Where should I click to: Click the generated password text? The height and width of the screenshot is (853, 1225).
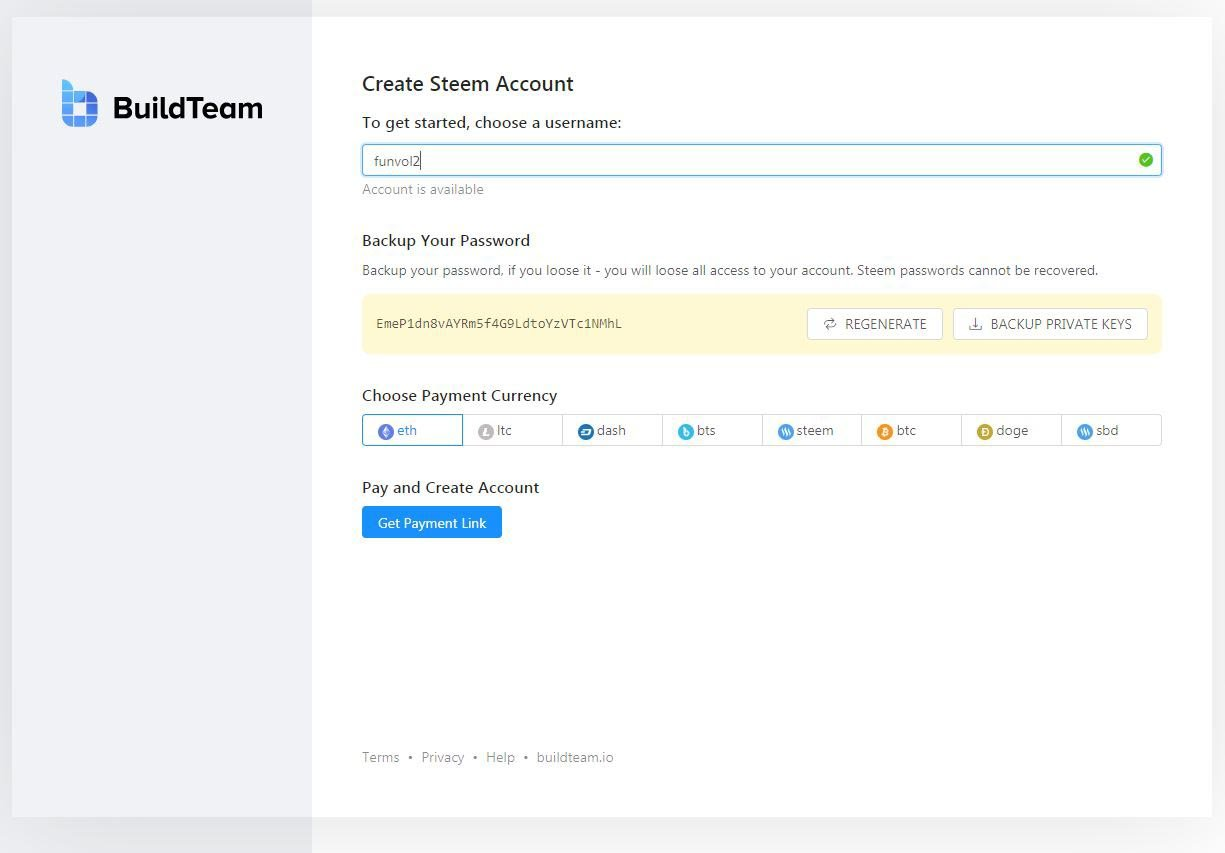pyautogui.click(x=499, y=324)
